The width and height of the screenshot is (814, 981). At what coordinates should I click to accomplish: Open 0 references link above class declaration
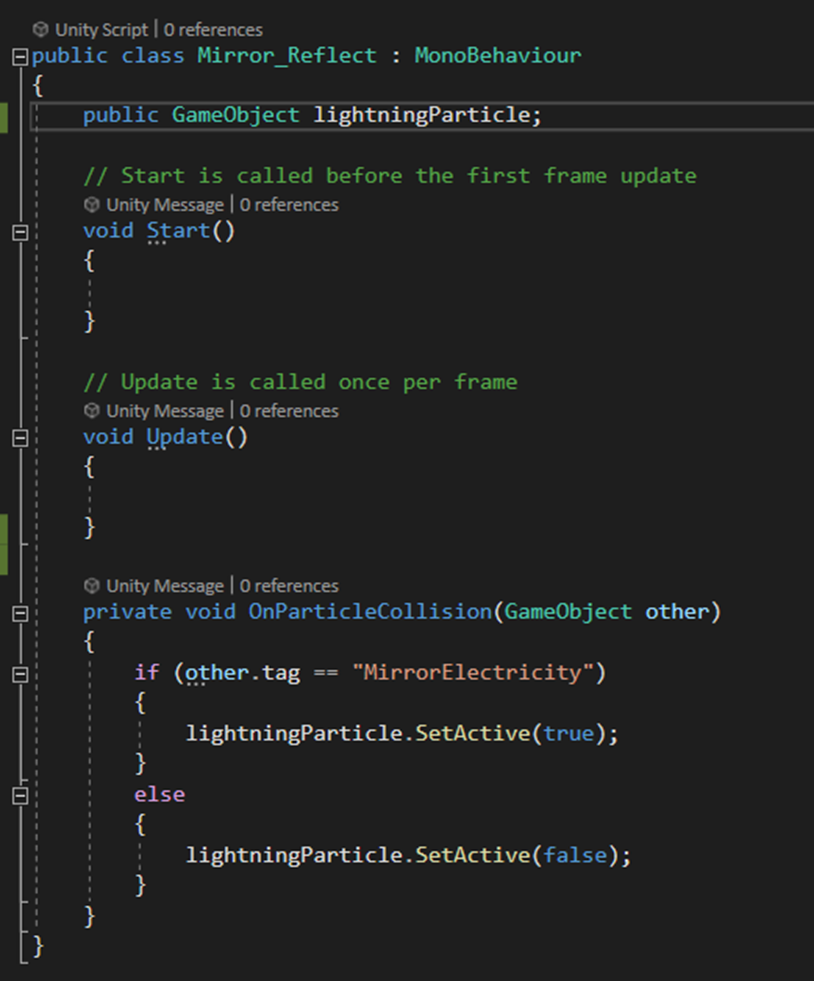pyautogui.click(x=213, y=29)
